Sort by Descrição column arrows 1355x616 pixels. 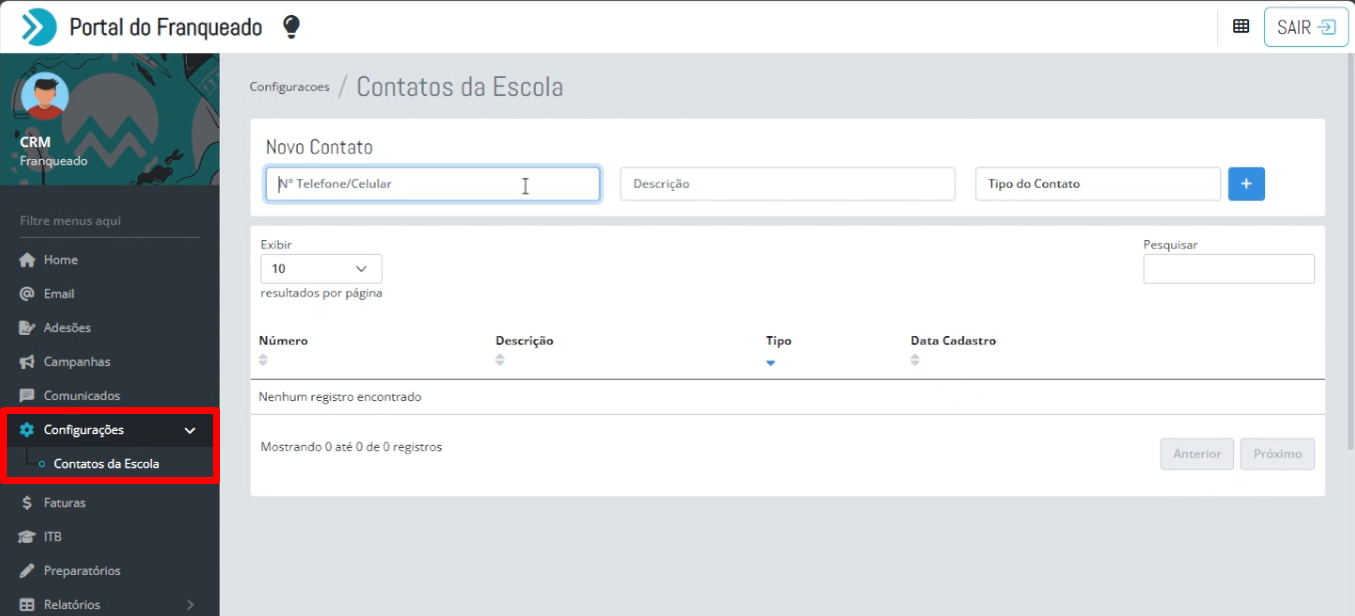500,360
